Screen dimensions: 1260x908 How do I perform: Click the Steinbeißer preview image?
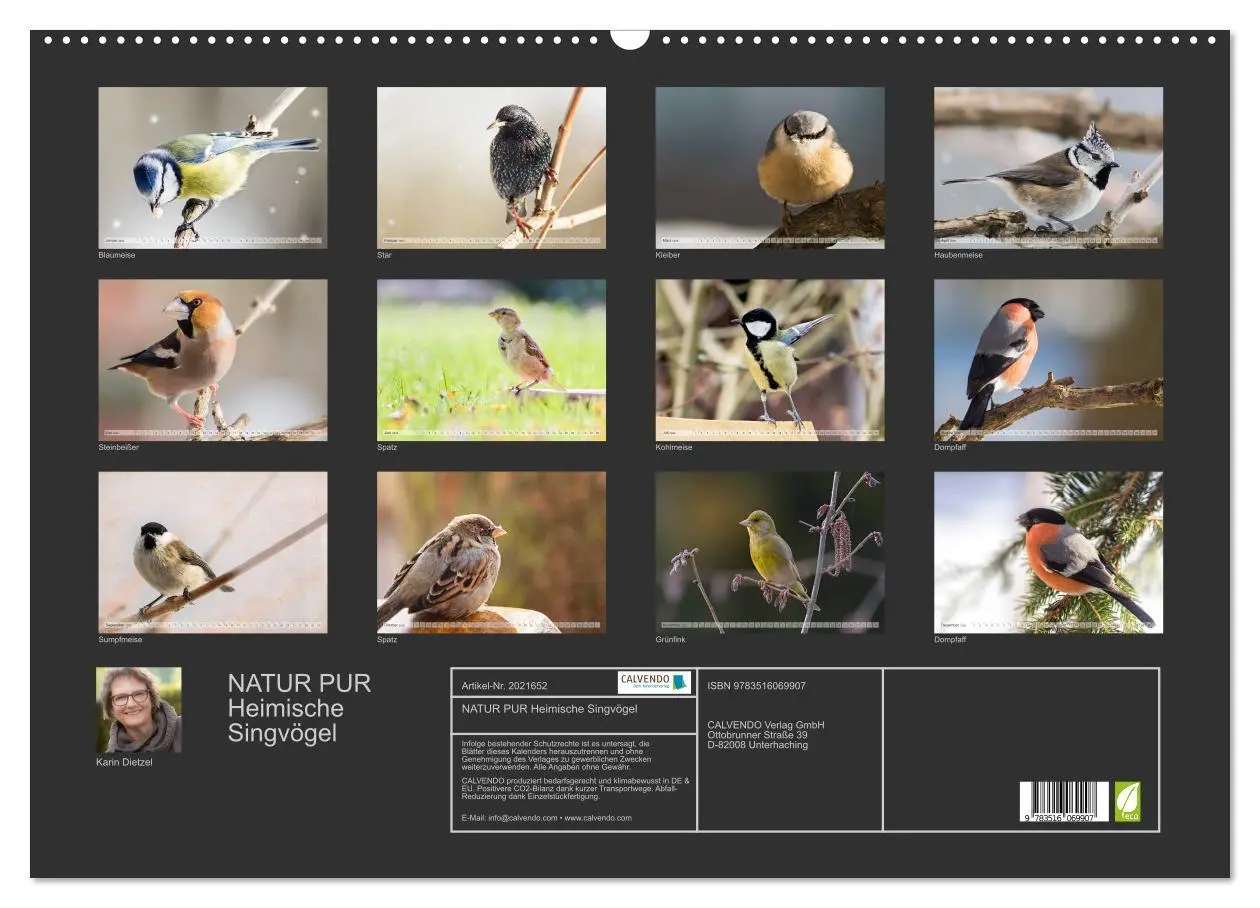pyautogui.click(x=212, y=358)
